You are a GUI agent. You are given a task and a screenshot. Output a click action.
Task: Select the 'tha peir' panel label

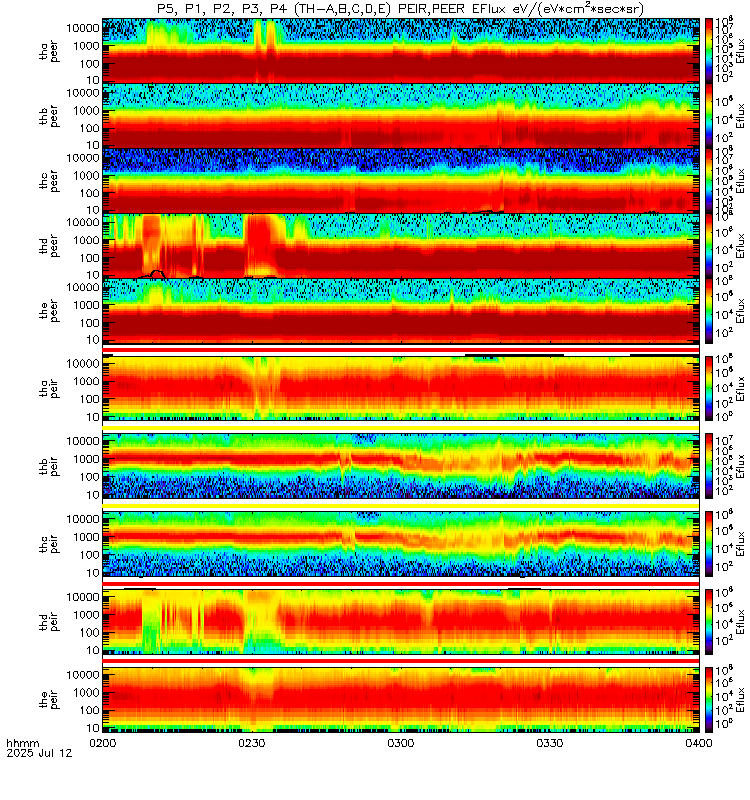49,389
